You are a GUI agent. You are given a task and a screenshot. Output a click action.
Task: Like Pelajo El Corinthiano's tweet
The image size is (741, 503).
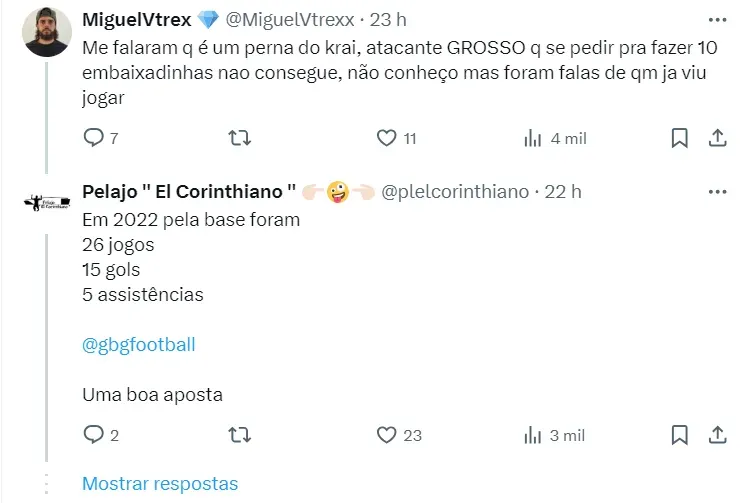coord(387,435)
